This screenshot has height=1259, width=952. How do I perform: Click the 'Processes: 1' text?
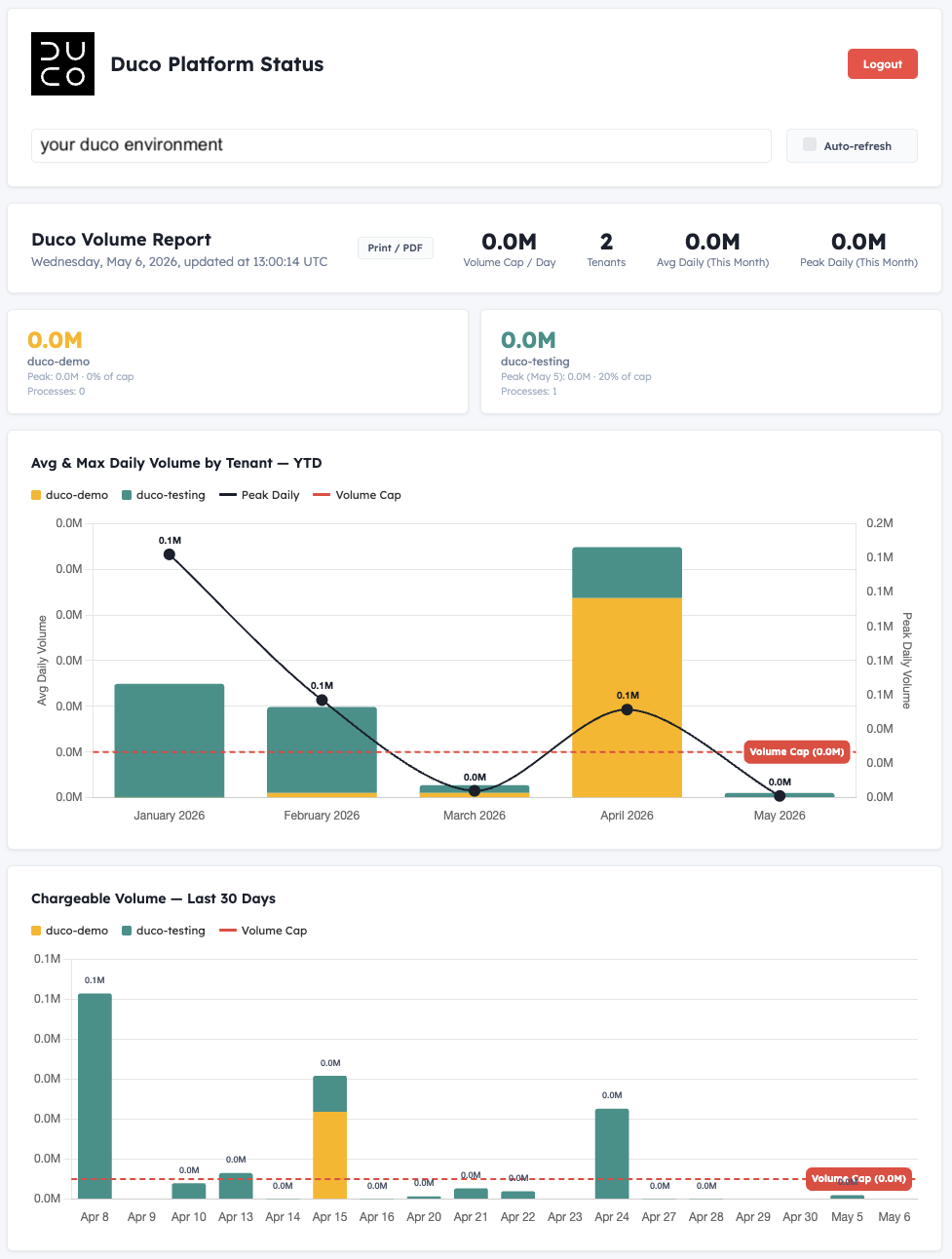pos(529,392)
